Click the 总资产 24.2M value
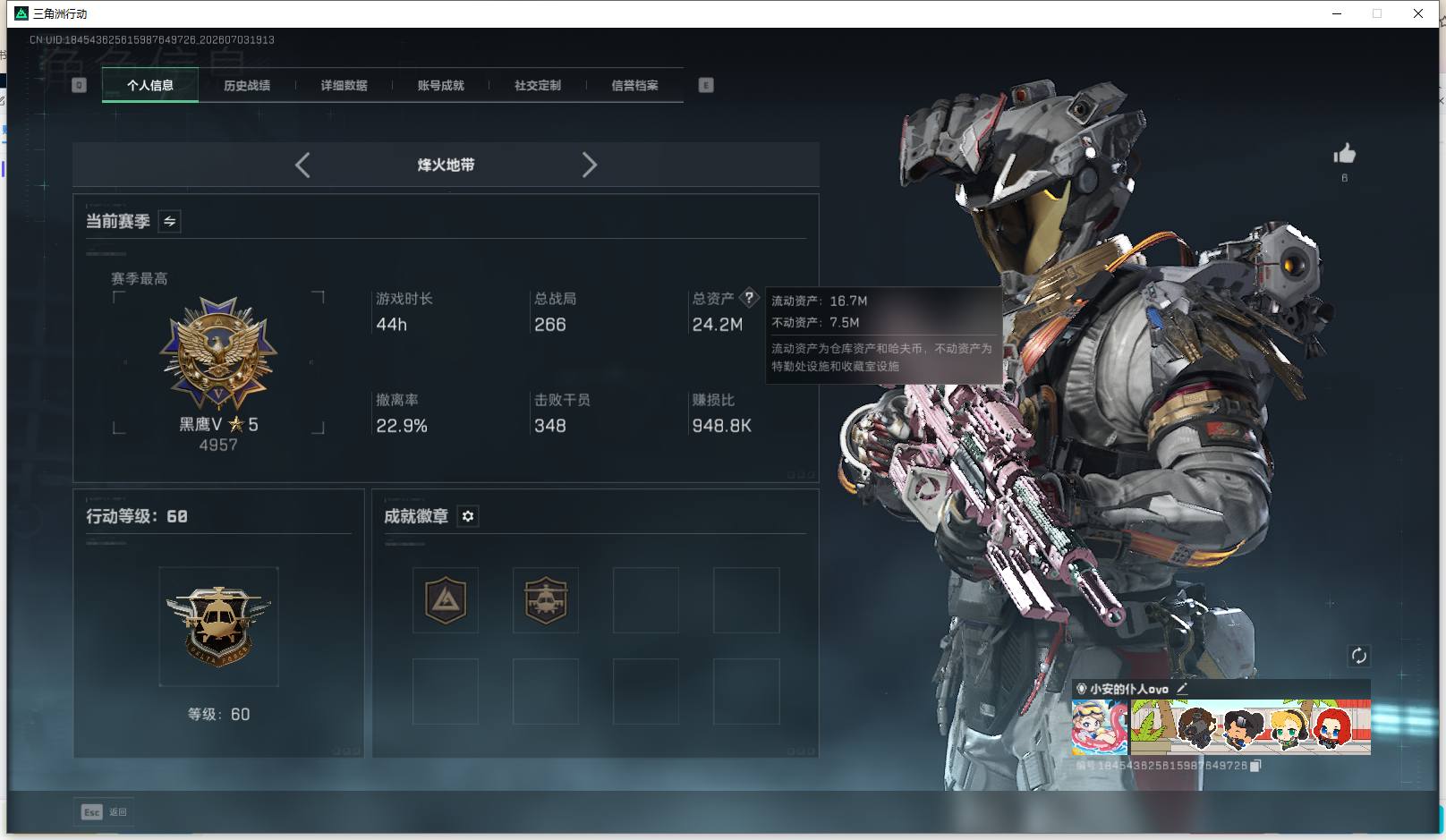The image size is (1446, 840). coord(718,325)
